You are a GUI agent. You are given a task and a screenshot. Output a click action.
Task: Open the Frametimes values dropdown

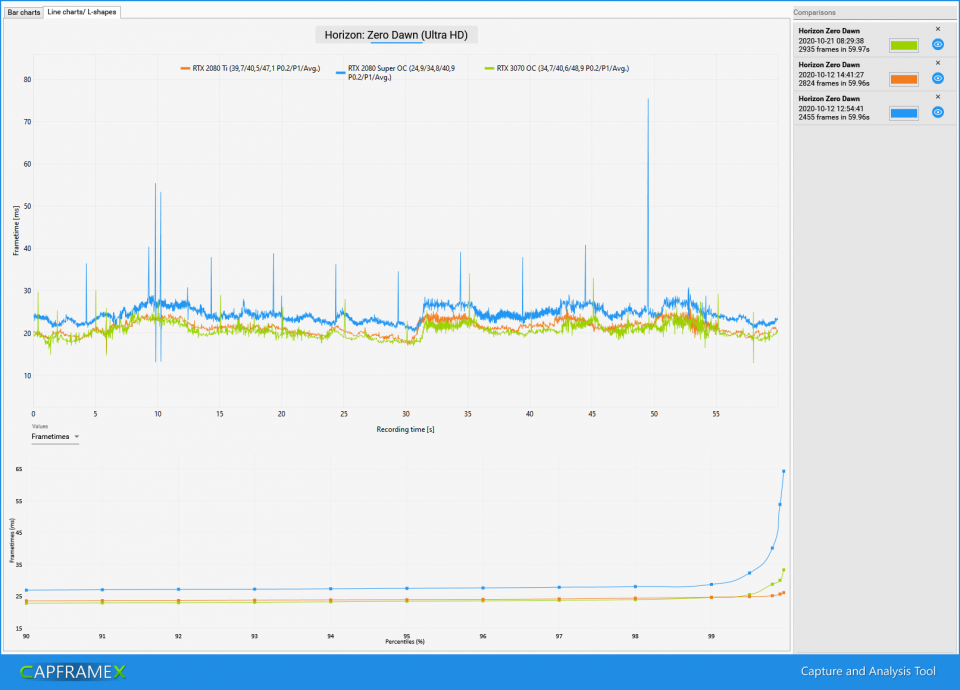(55, 437)
